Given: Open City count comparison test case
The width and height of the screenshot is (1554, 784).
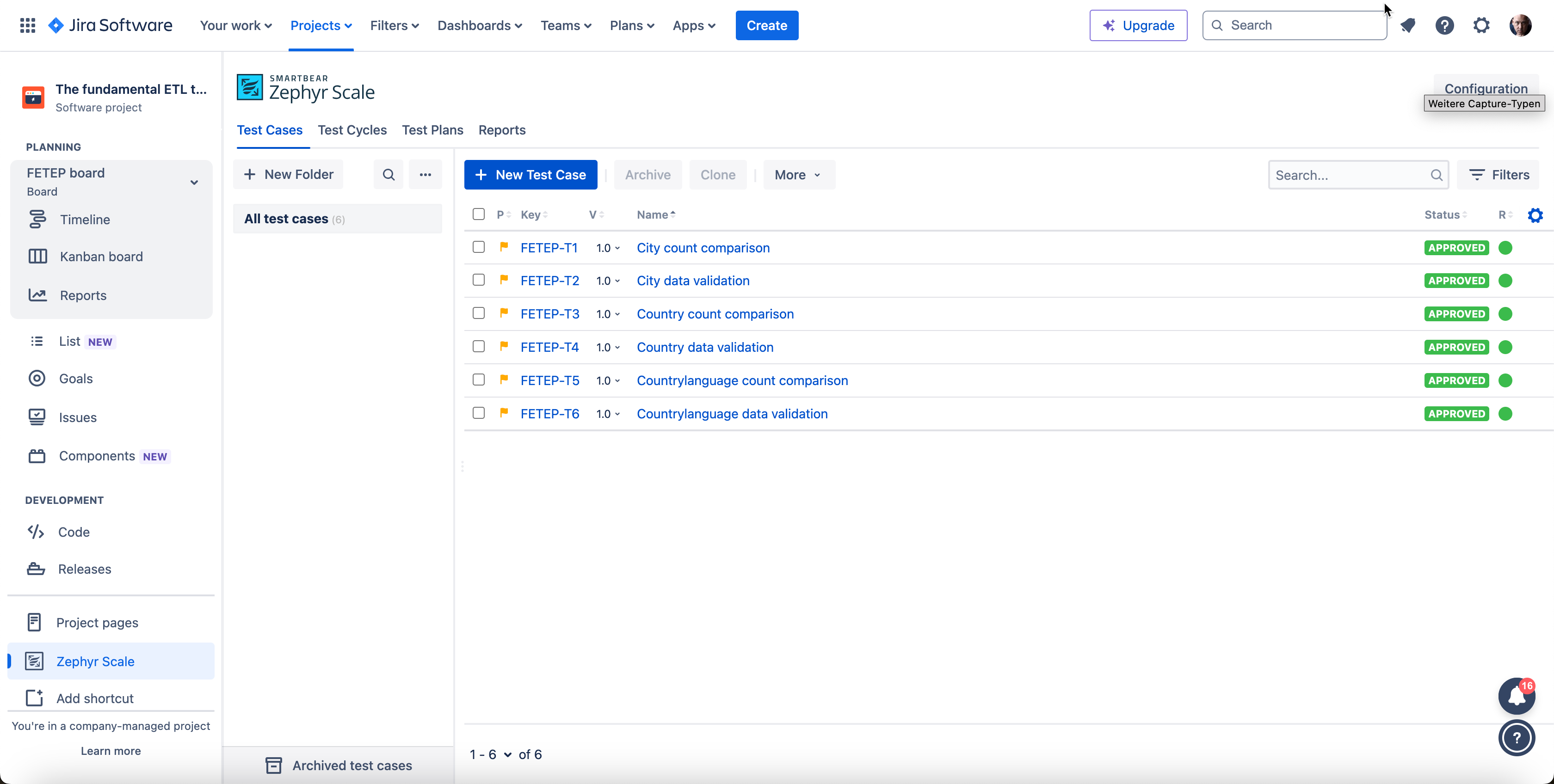Looking at the screenshot, I should coord(703,248).
